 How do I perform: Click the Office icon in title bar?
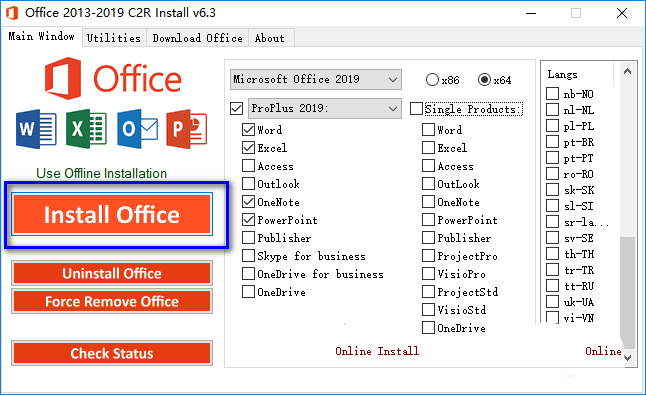coord(12,13)
